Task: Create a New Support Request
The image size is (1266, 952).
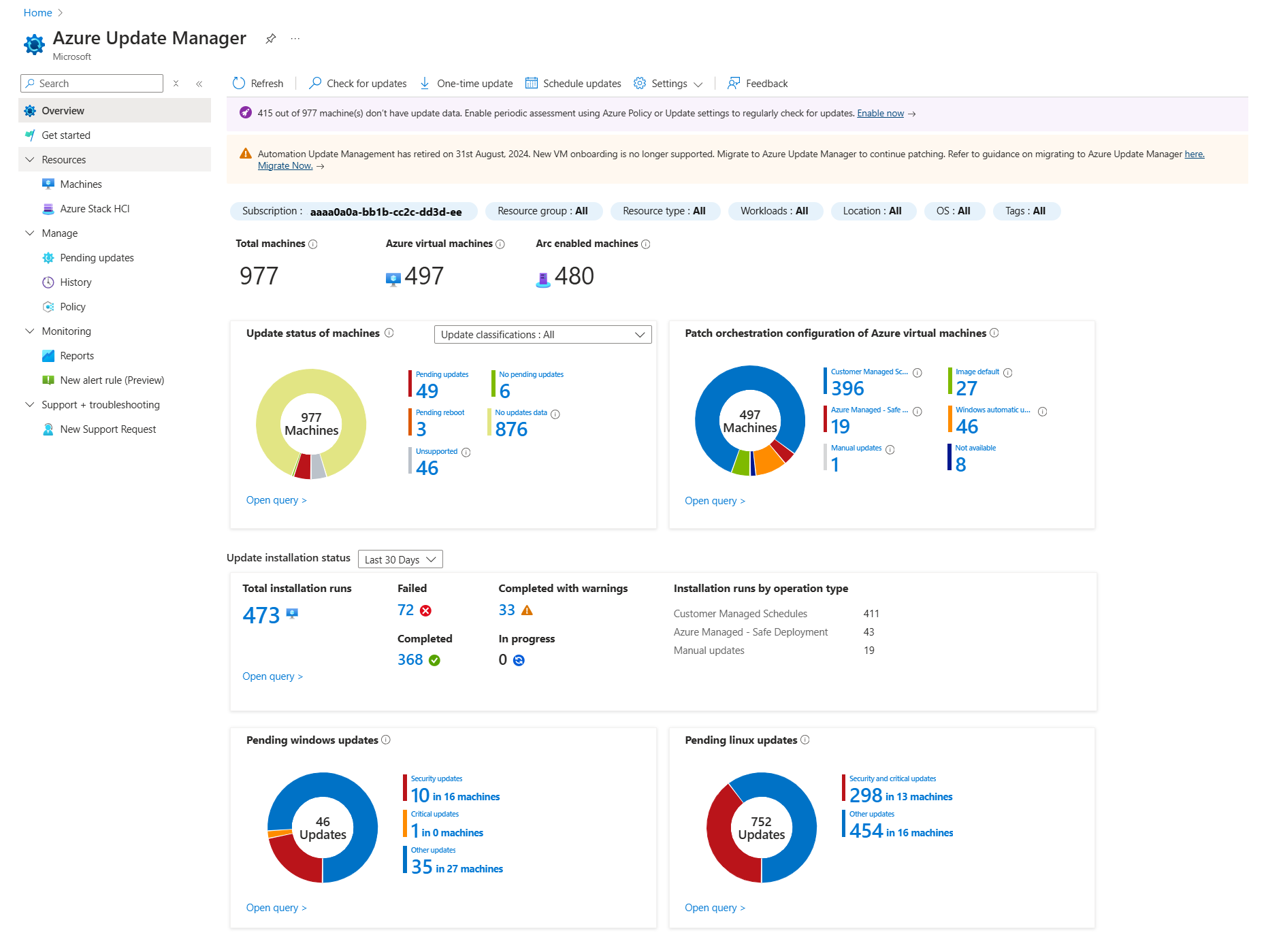Action: coord(107,429)
